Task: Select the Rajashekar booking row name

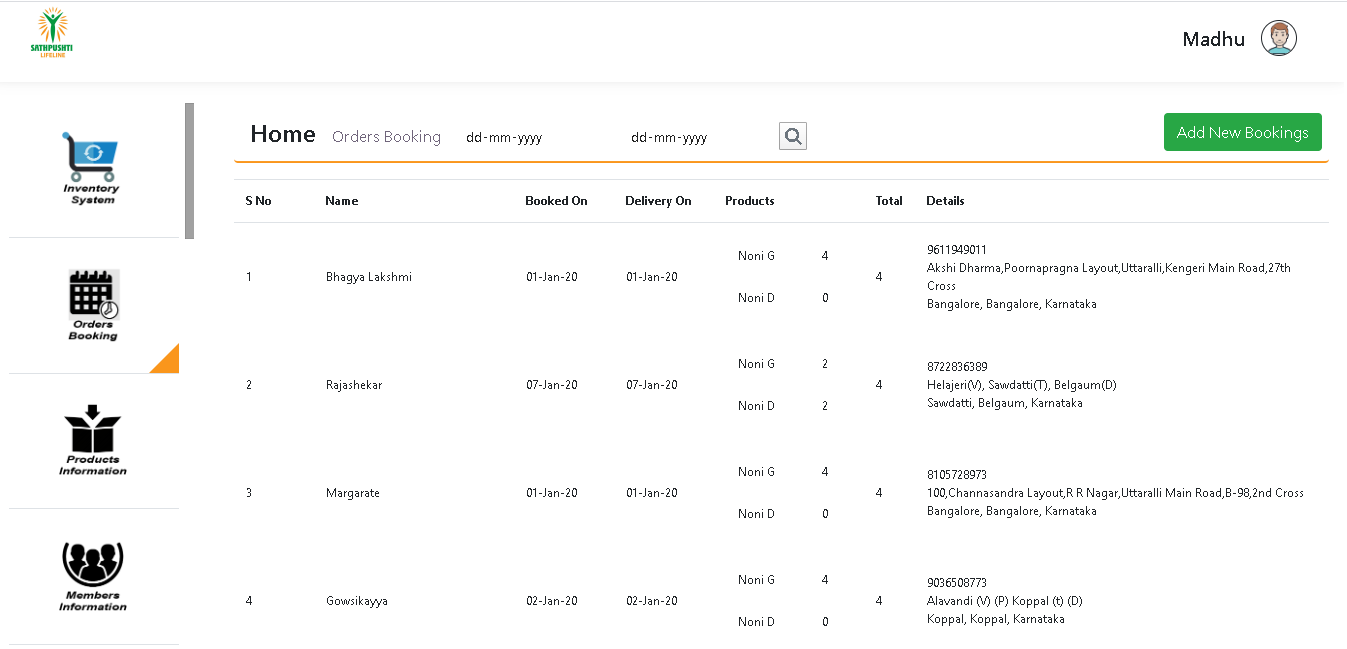Action: click(x=354, y=385)
